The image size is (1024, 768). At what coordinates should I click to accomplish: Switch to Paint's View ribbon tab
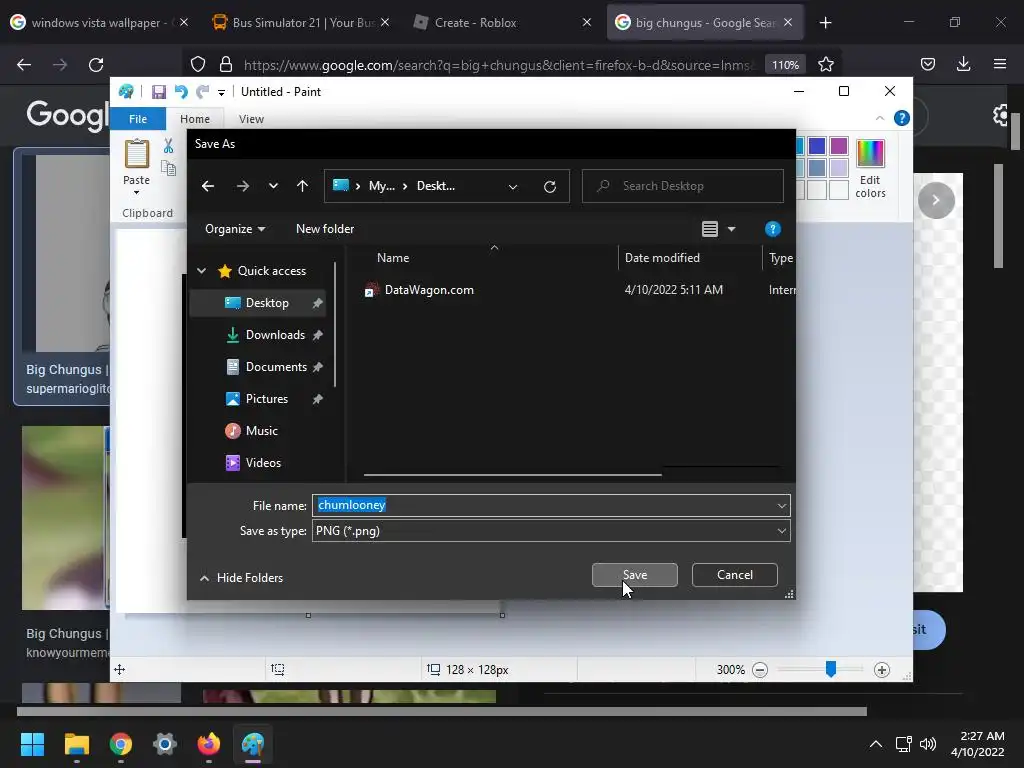point(251,119)
